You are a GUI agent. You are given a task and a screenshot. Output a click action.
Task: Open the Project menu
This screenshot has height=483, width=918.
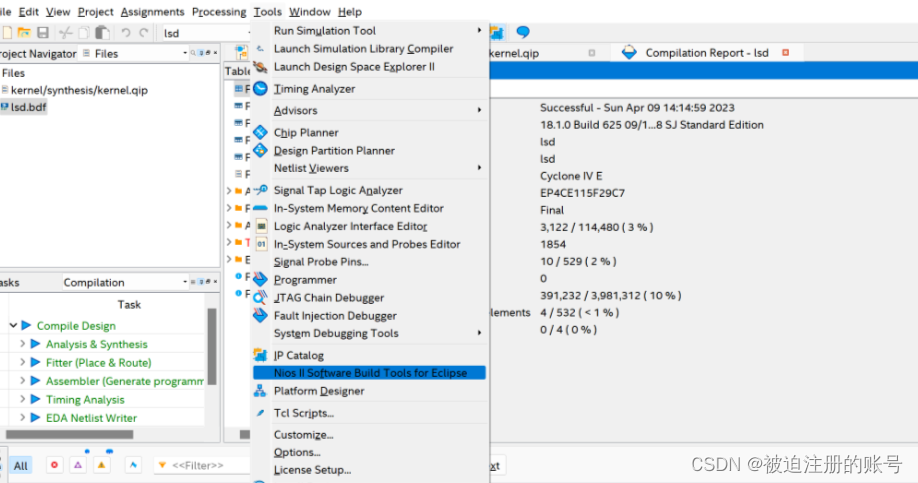point(95,12)
